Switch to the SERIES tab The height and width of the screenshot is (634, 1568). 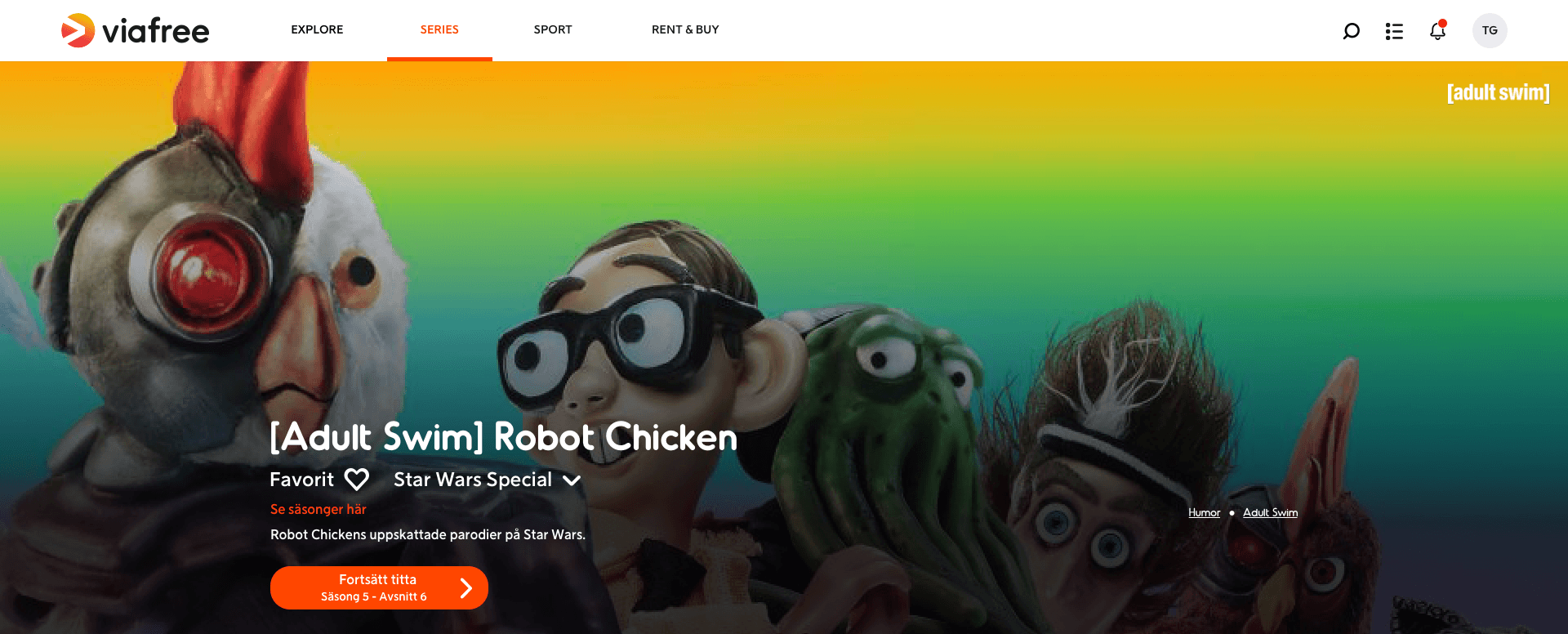[x=439, y=29]
